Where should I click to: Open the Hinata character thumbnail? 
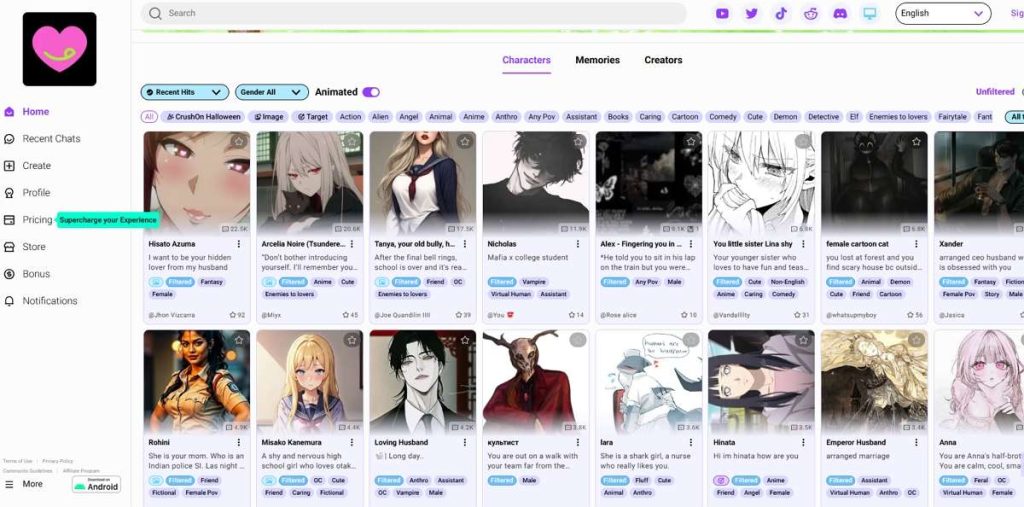point(761,382)
